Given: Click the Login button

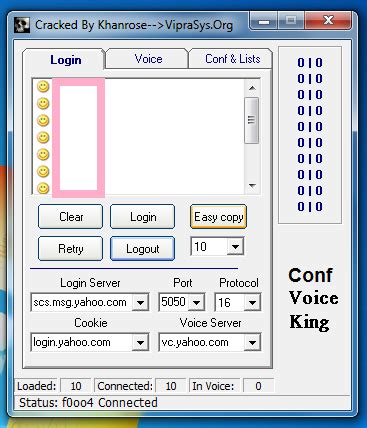Looking at the screenshot, I should (x=143, y=217).
